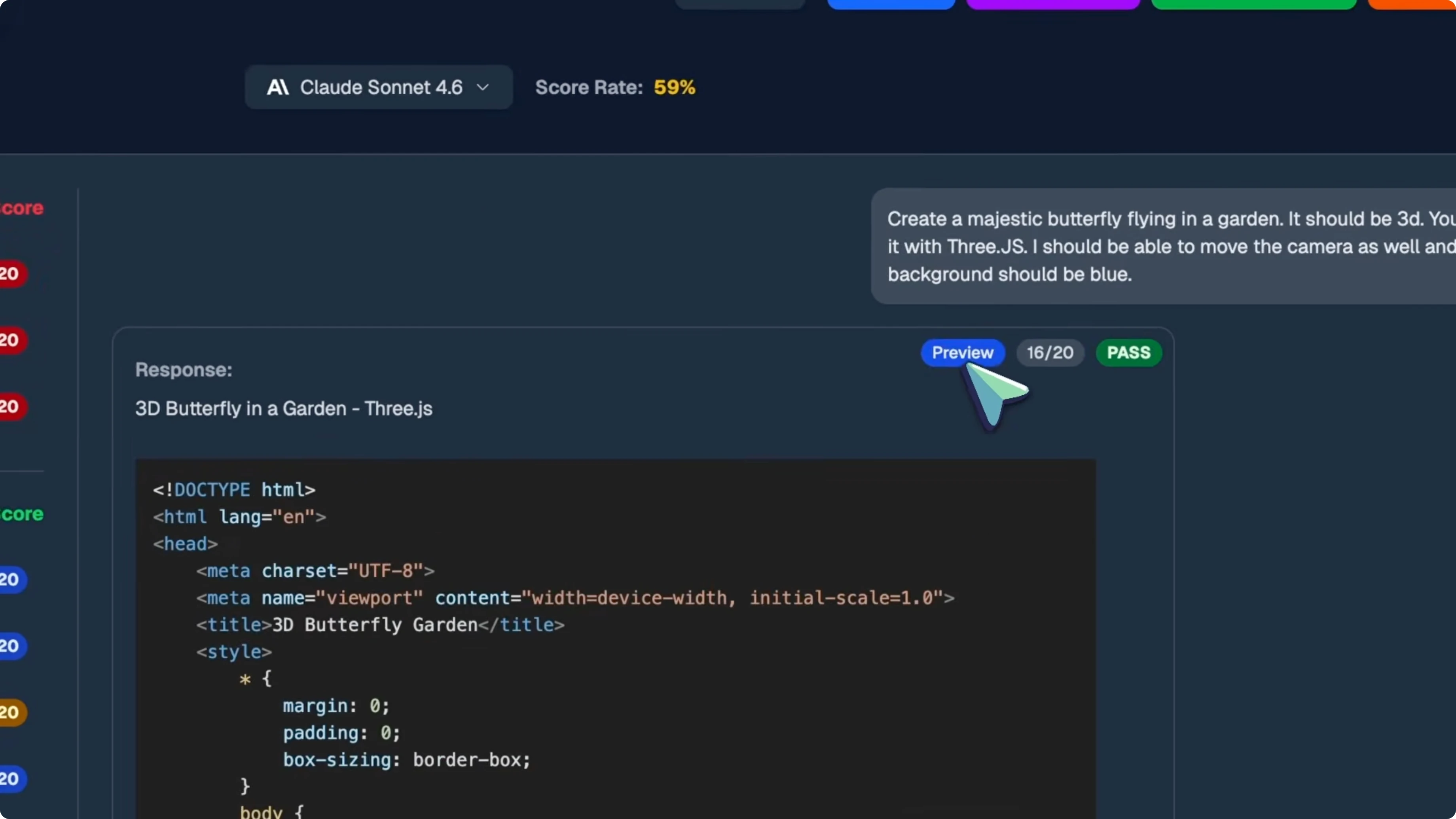Click the orange swatch at top right
Screen dimensions: 1456x819
pos(1424,4)
